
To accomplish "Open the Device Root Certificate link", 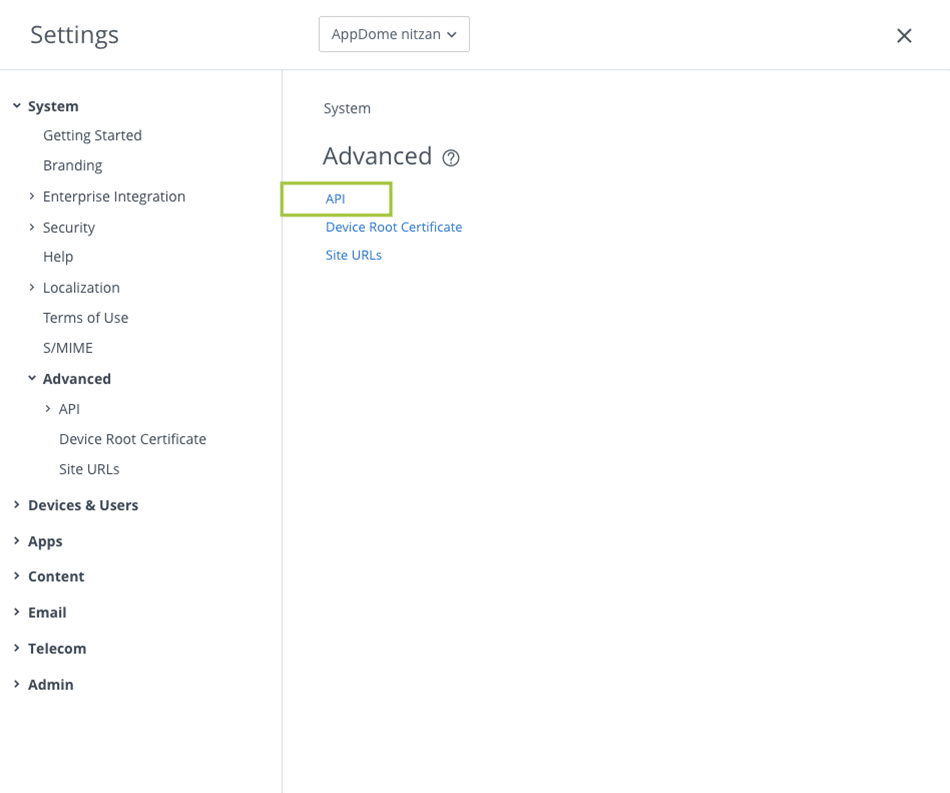I will (393, 227).
